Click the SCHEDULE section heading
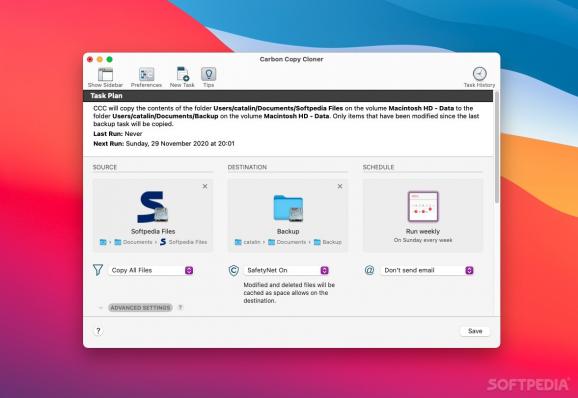 coord(379,167)
